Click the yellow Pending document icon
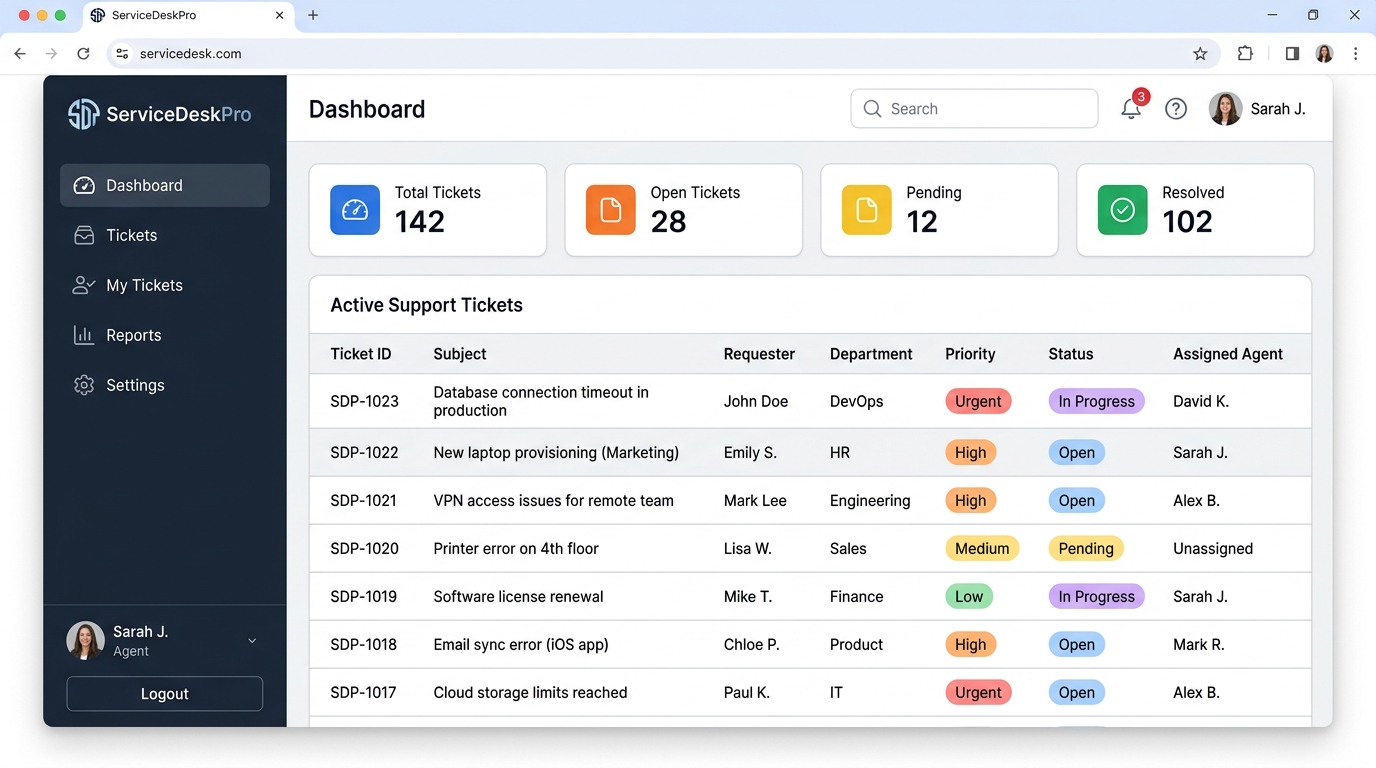Viewport: 1376px width, 768px height. (867, 210)
